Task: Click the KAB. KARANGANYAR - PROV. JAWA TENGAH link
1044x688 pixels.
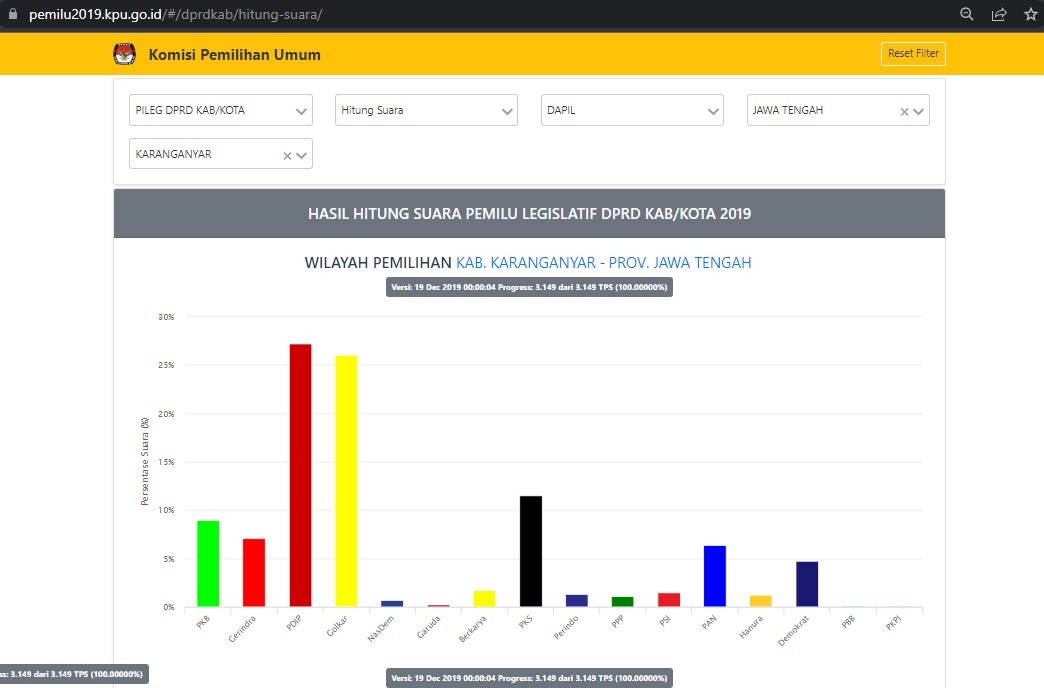Action: click(x=603, y=263)
